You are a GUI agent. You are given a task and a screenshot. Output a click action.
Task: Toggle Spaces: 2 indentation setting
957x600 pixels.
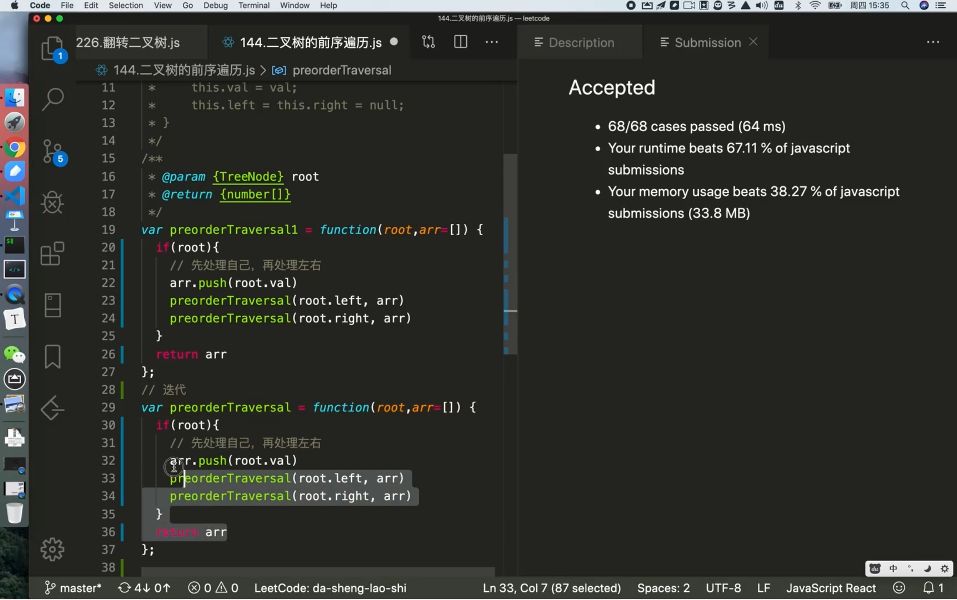(663, 588)
